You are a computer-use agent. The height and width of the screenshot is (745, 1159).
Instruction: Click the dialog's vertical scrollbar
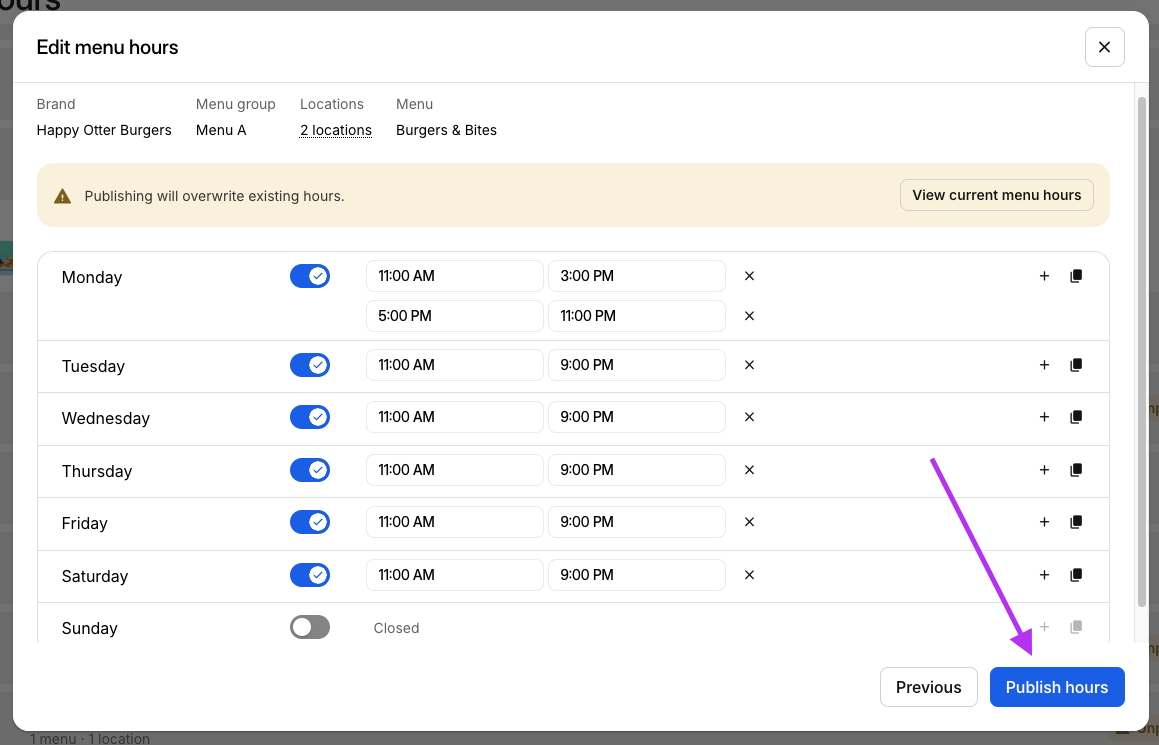(1142, 350)
